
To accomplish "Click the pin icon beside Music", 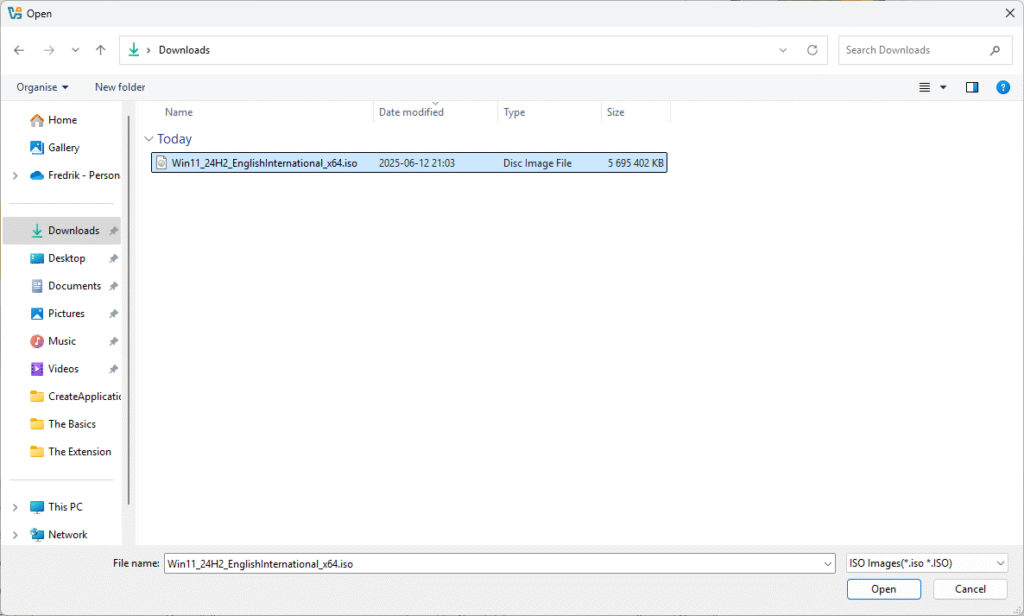I will (x=114, y=342).
